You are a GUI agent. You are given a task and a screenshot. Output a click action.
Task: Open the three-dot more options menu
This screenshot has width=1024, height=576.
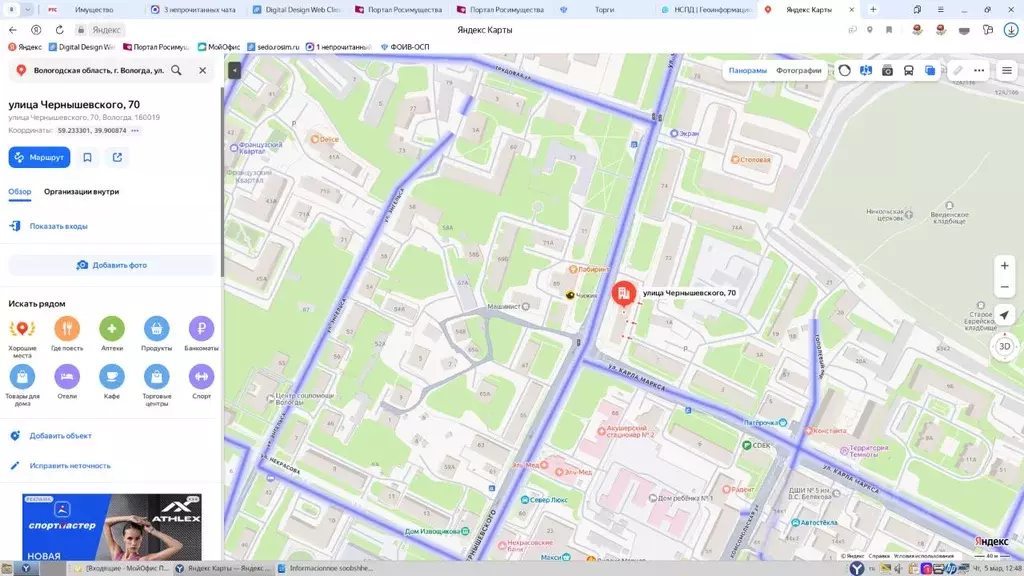[978, 70]
